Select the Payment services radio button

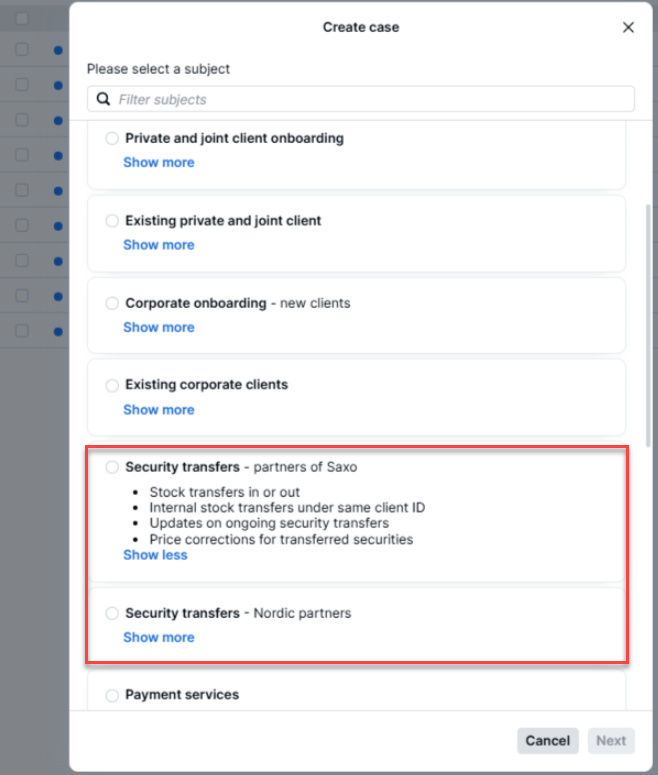point(112,695)
